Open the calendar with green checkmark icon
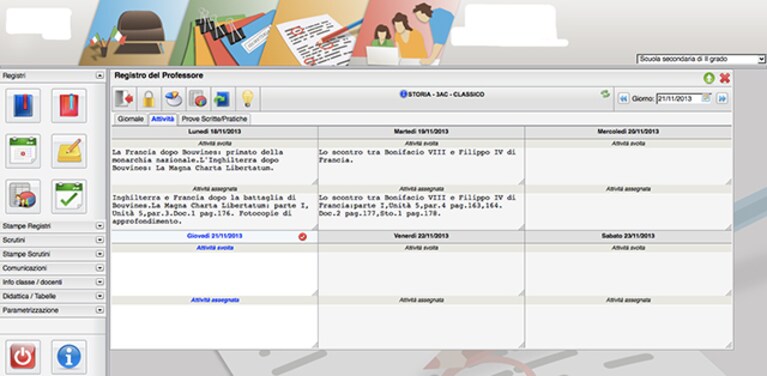 coord(69,197)
